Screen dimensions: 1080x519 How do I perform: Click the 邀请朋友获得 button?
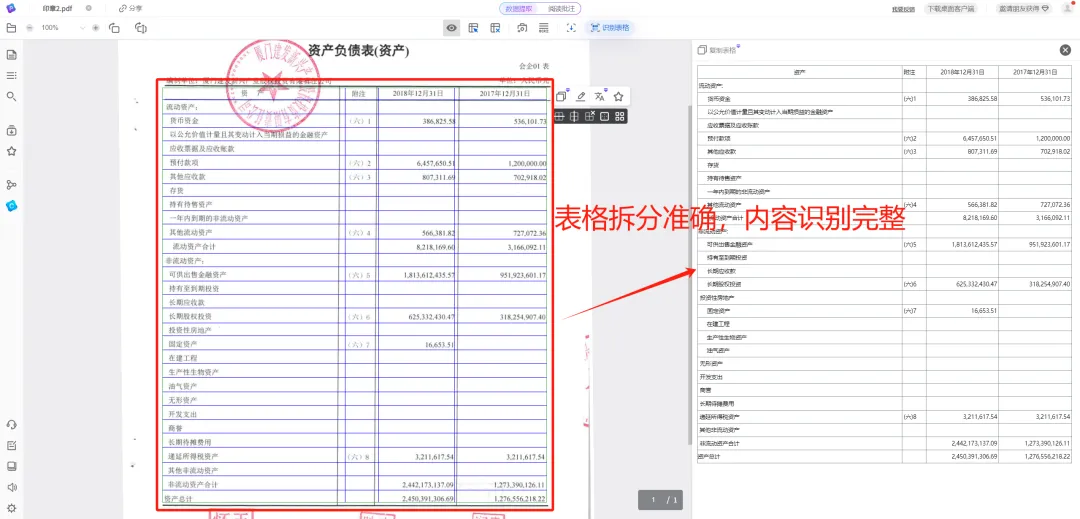point(1025,9)
